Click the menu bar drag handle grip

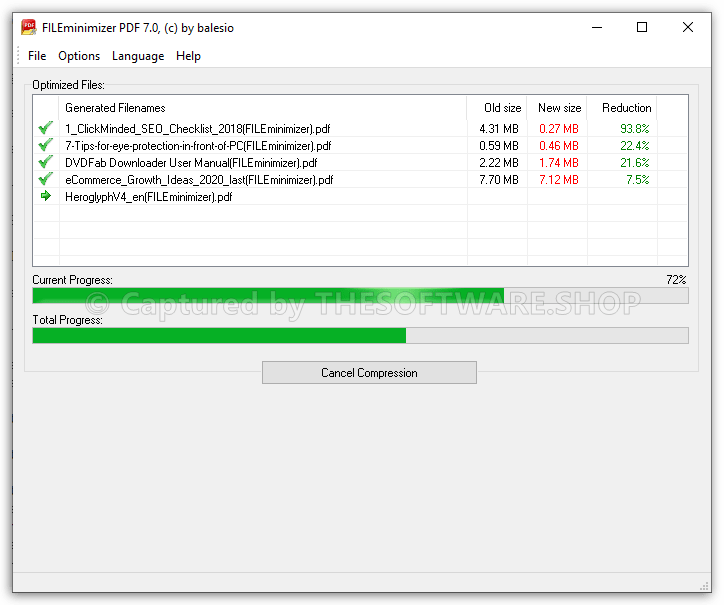(x=18, y=55)
